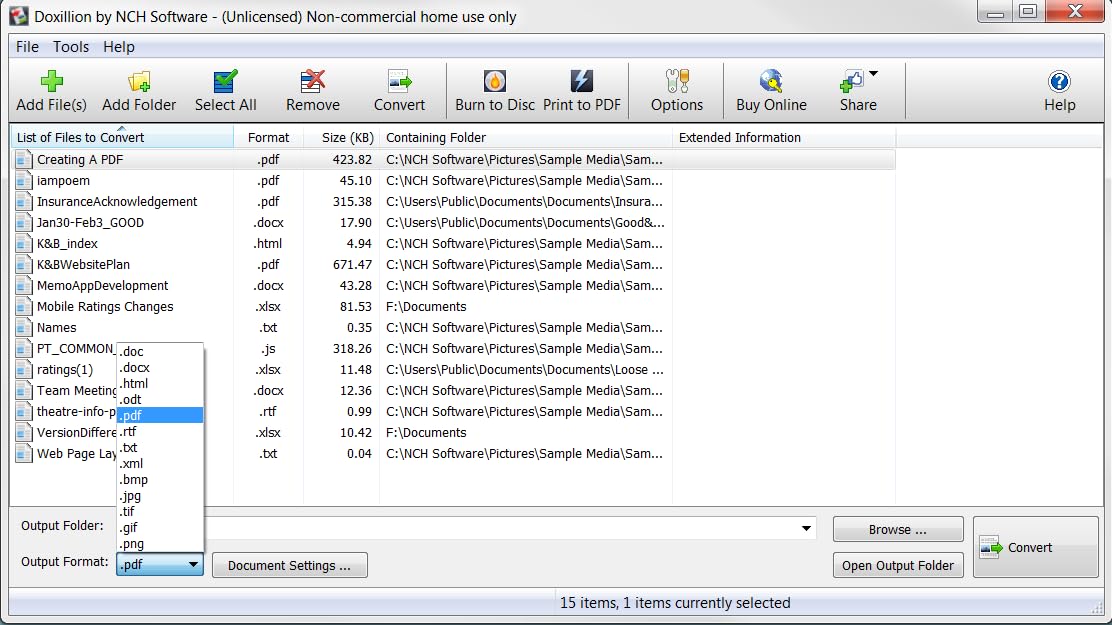This screenshot has height=625, width=1112.
Task: Select highlighted .pdf in format list
Action: pos(160,415)
